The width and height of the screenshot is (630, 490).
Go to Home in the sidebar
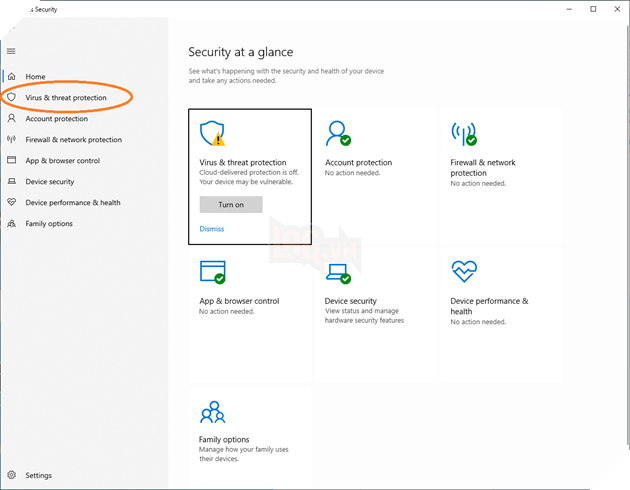pyautogui.click(x=35, y=76)
